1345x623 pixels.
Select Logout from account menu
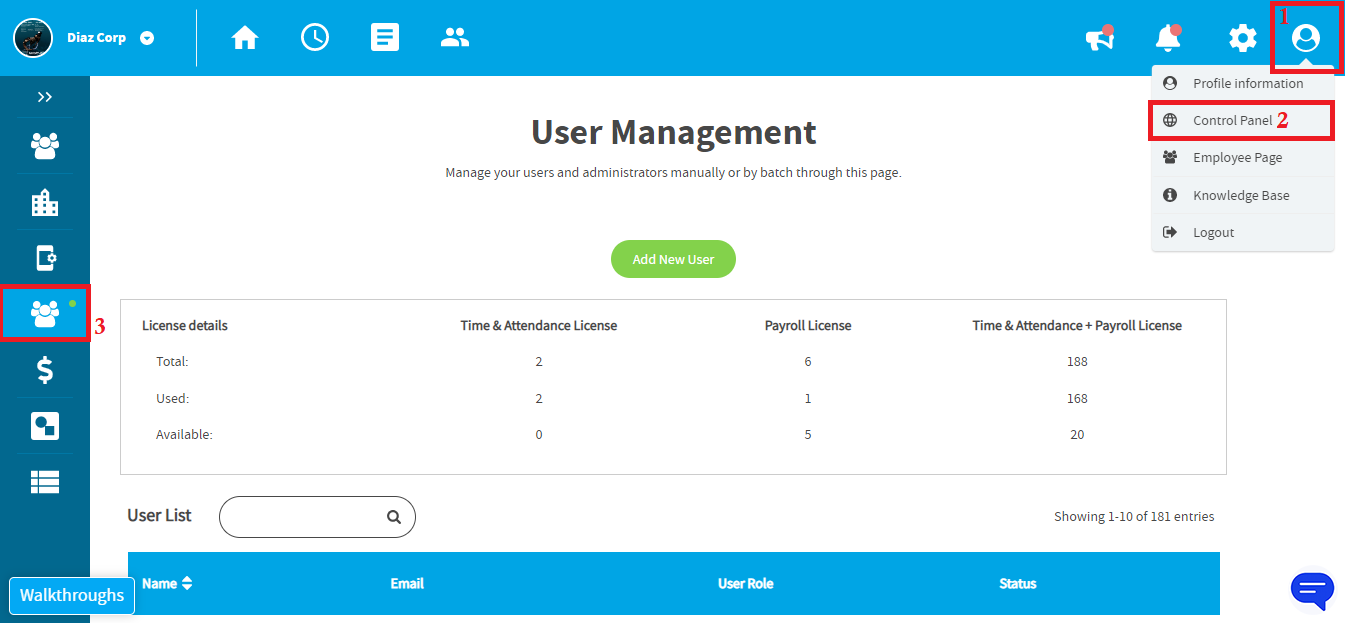1243,233
